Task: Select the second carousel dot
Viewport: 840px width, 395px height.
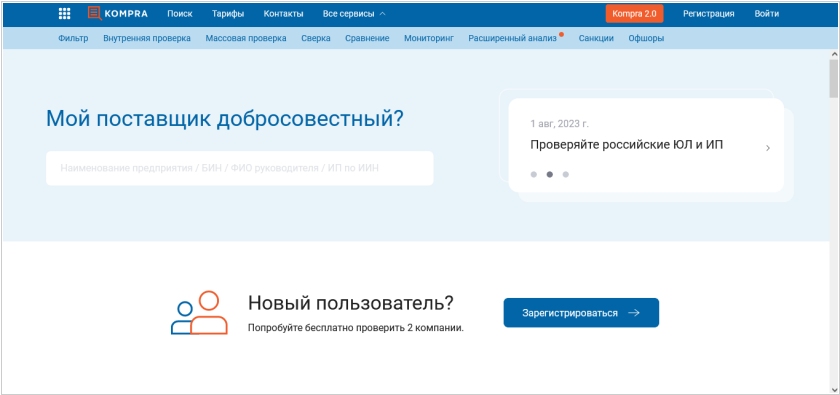Action: (550, 174)
